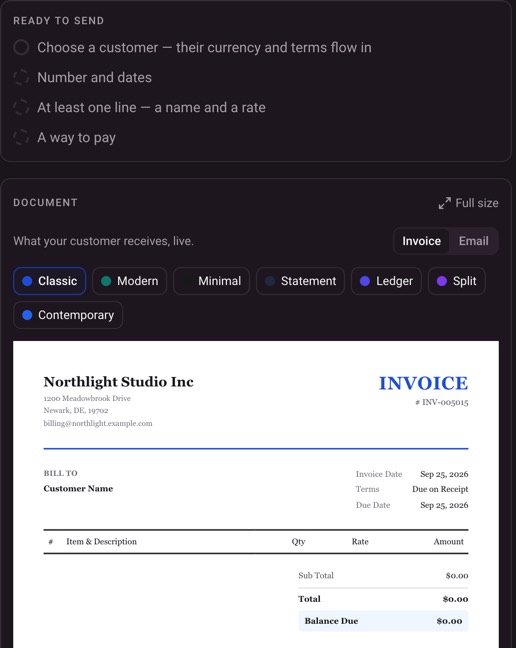Click the Item & Description column header
This screenshot has height=648, width=516.
(101, 541)
